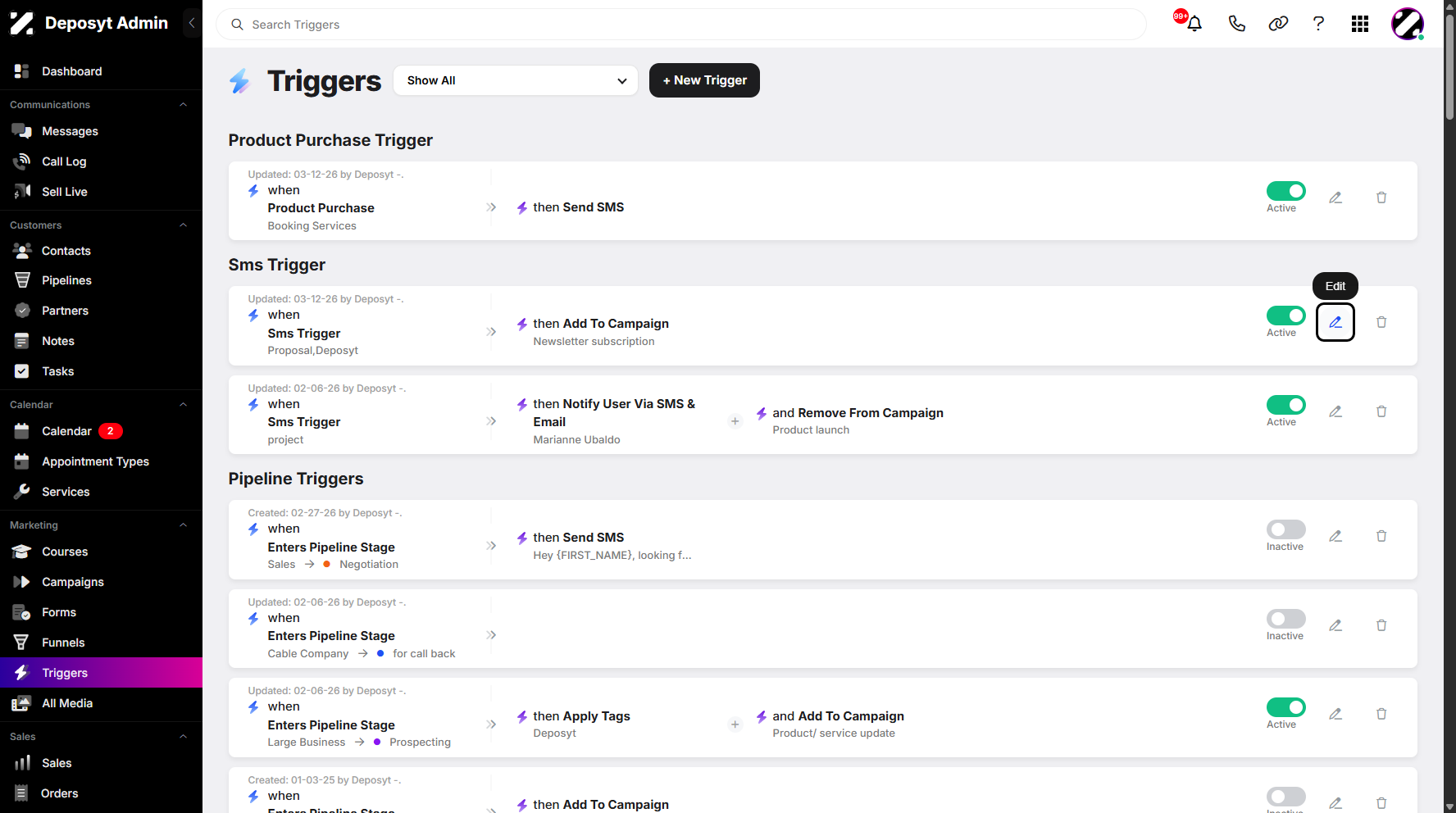Image resolution: width=1456 pixels, height=813 pixels.
Task: Delete the Cable Company pipeline trigger
Action: (x=1381, y=625)
